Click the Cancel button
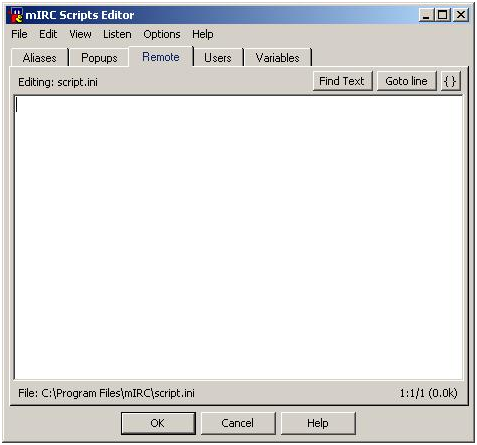 pyautogui.click(x=238, y=423)
